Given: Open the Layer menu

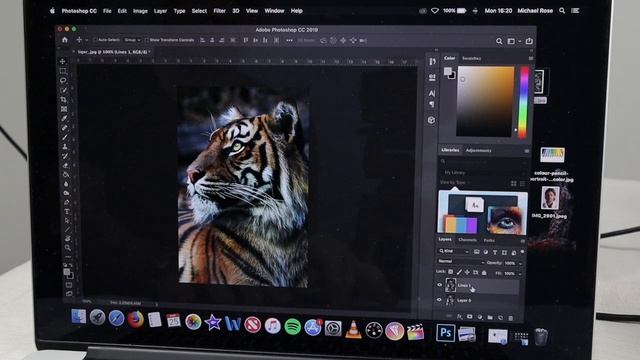Looking at the screenshot, I should 160,11.
